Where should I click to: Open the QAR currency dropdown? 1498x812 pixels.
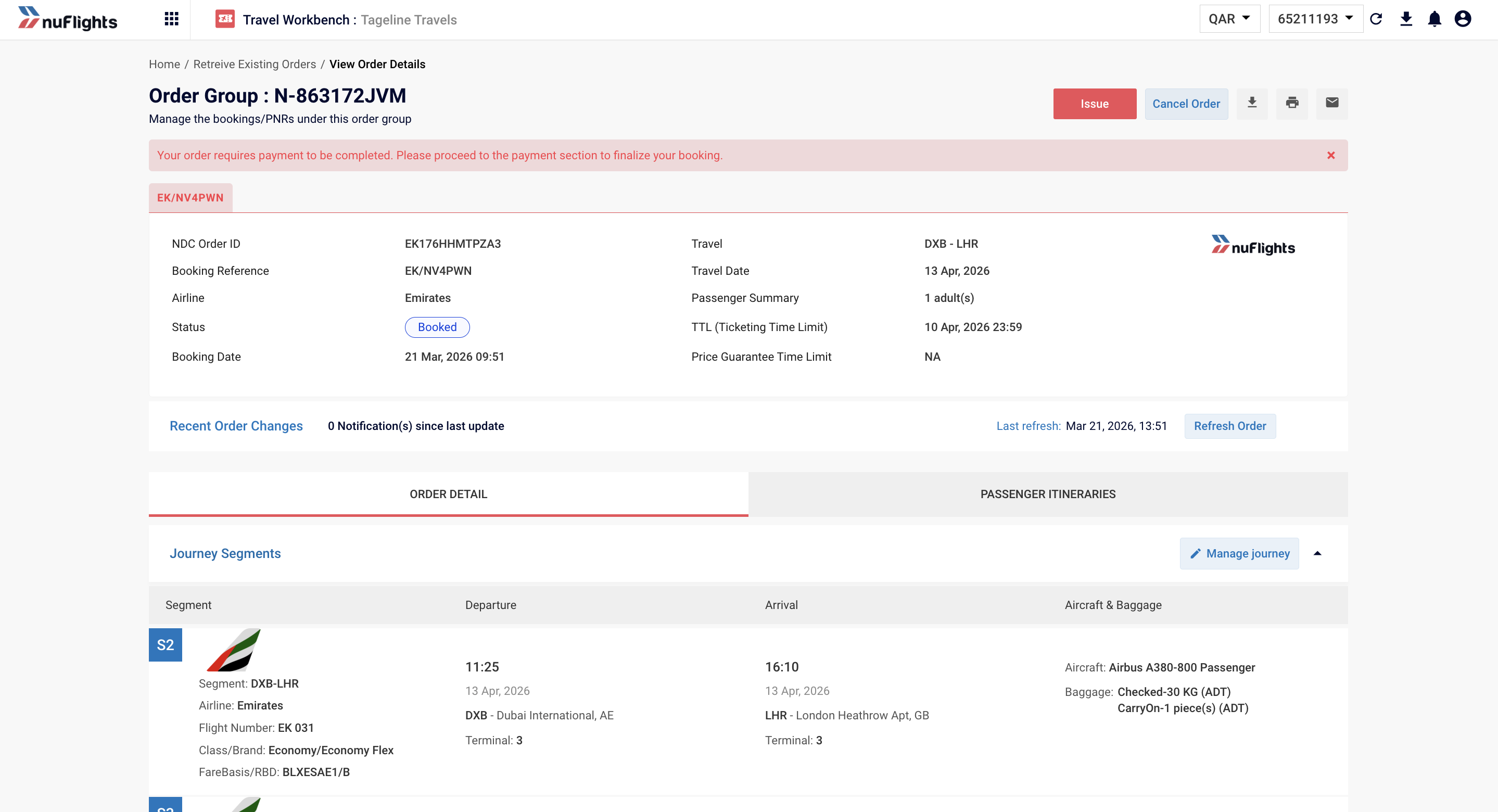[1229, 19]
